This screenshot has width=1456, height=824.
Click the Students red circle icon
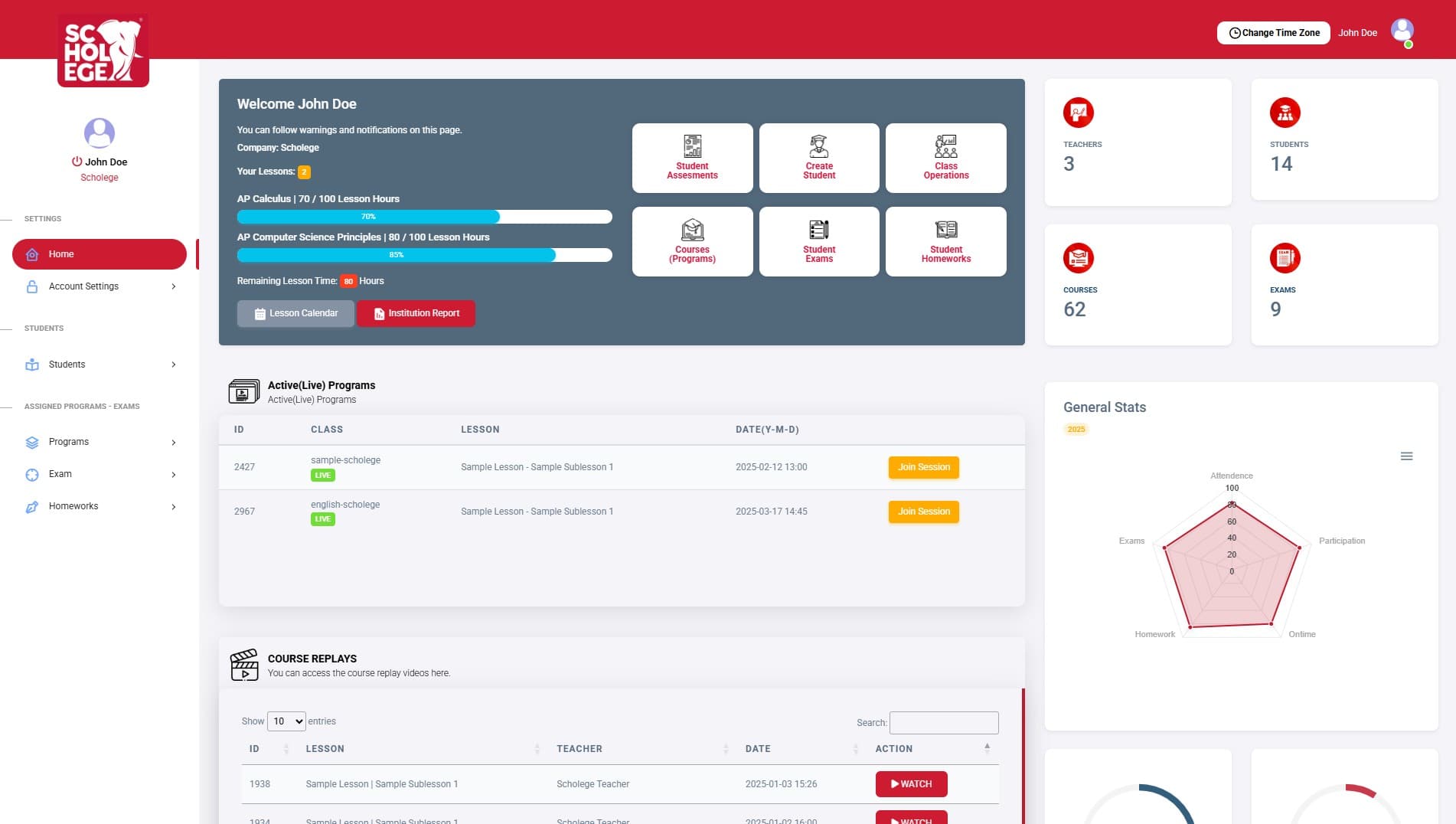tap(1285, 113)
